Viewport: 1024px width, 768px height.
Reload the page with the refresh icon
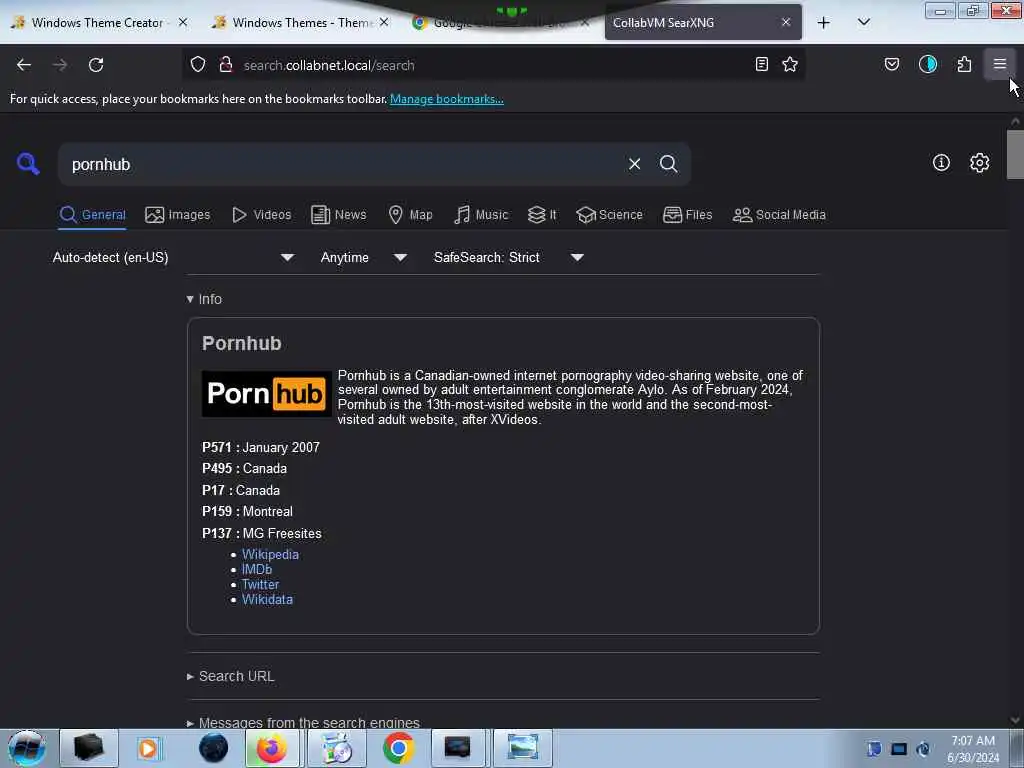point(96,65)
